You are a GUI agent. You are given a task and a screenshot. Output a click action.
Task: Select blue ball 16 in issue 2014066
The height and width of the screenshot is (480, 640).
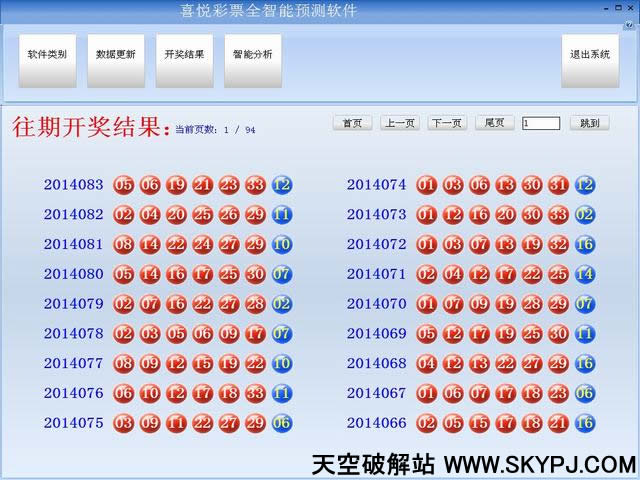click(x=585, y=423)
